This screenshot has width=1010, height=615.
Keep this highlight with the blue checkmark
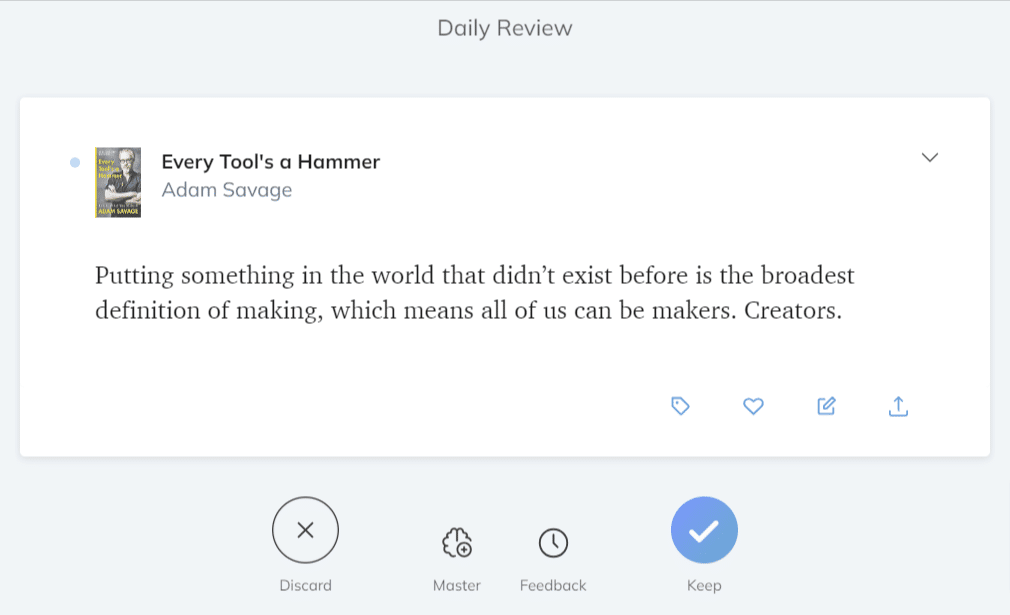704,530
